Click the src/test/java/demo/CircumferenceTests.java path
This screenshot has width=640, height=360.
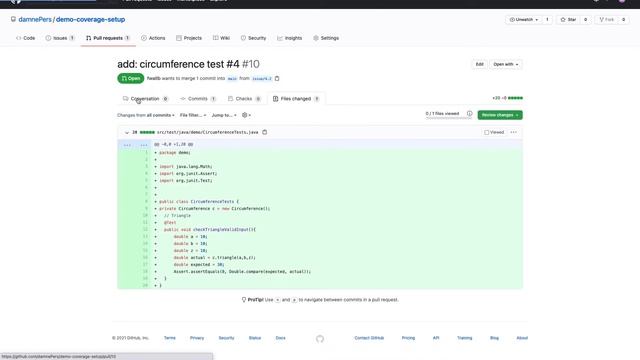click(x=207, y=132)
